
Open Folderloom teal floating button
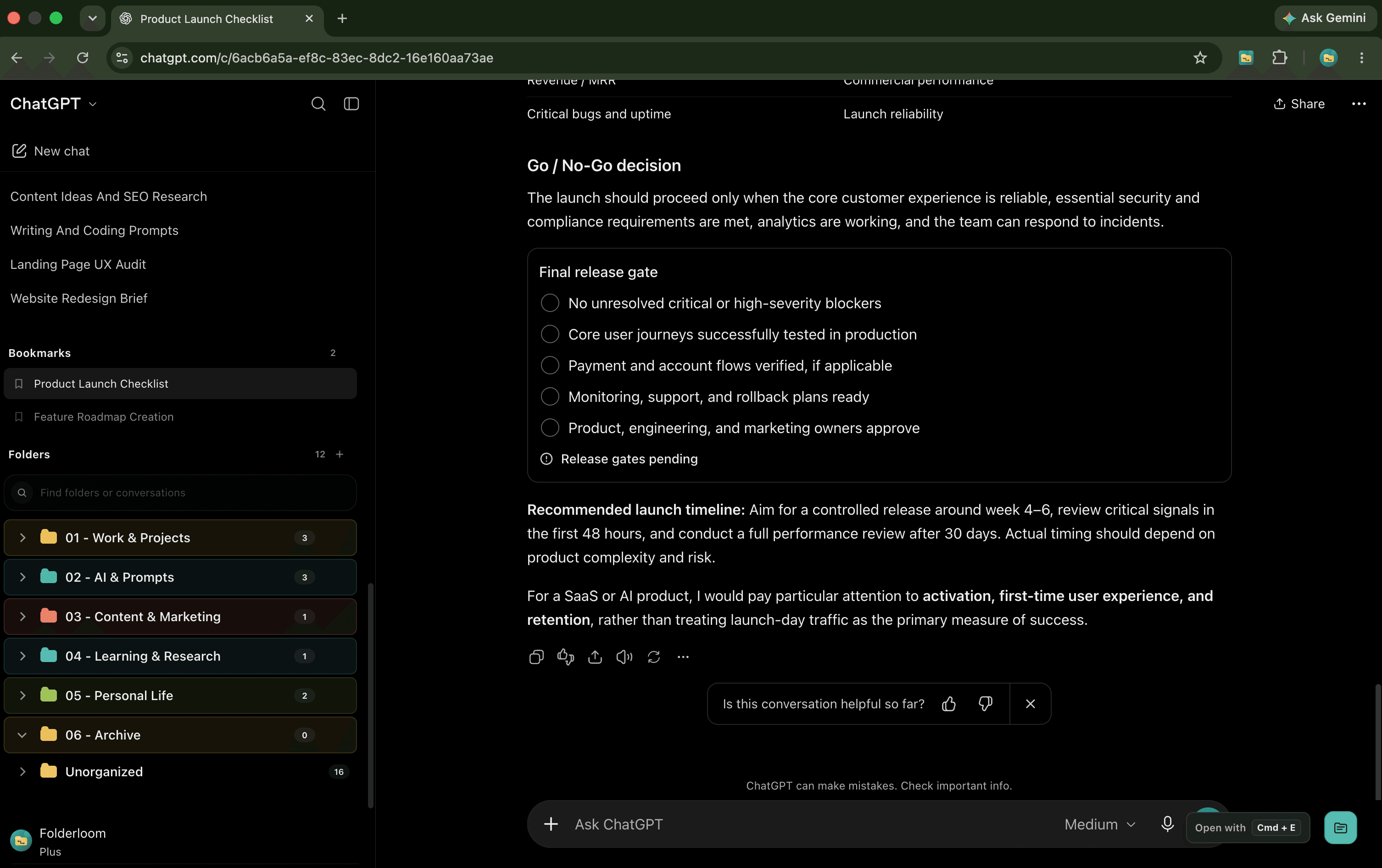1340,828
